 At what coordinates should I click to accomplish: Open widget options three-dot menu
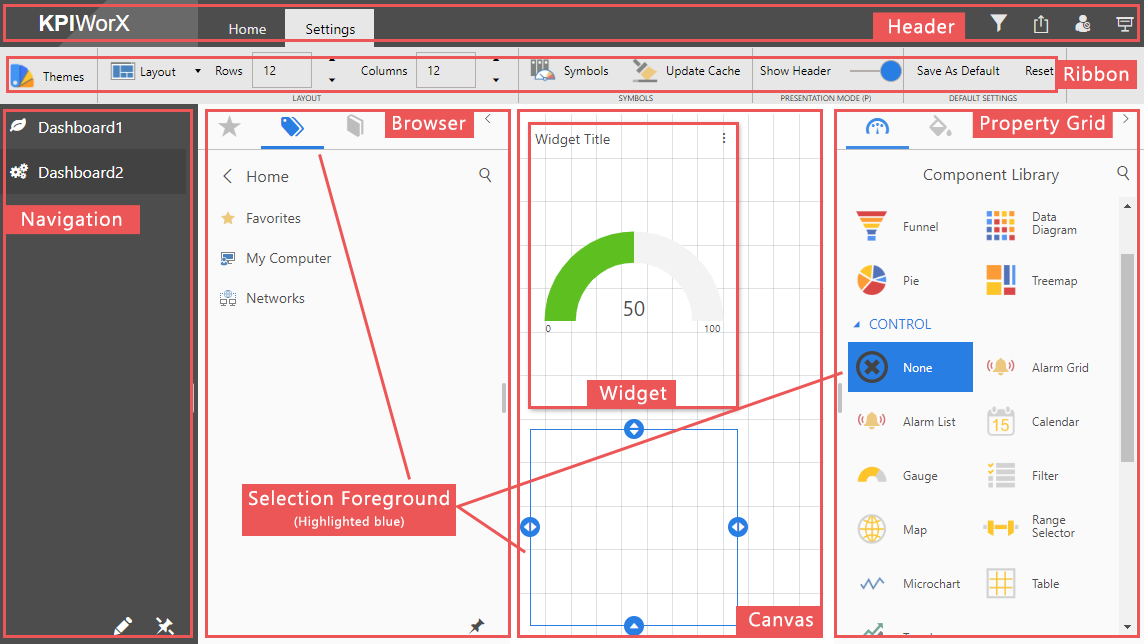coord(724,139)
